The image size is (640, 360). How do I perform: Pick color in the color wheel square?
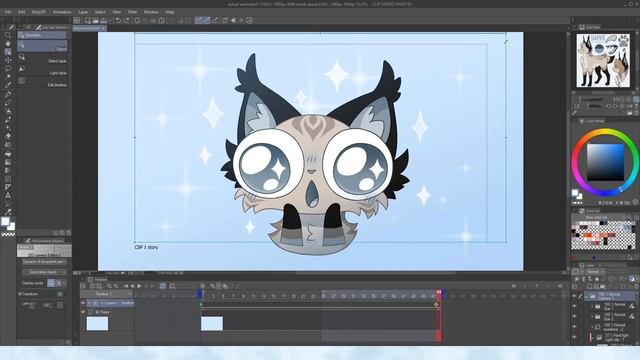point(605,162)
